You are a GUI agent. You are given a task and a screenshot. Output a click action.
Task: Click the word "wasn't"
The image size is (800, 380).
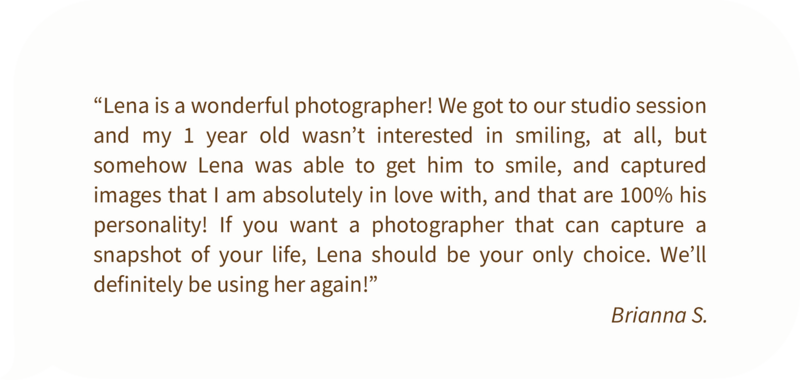coord(334,136)
